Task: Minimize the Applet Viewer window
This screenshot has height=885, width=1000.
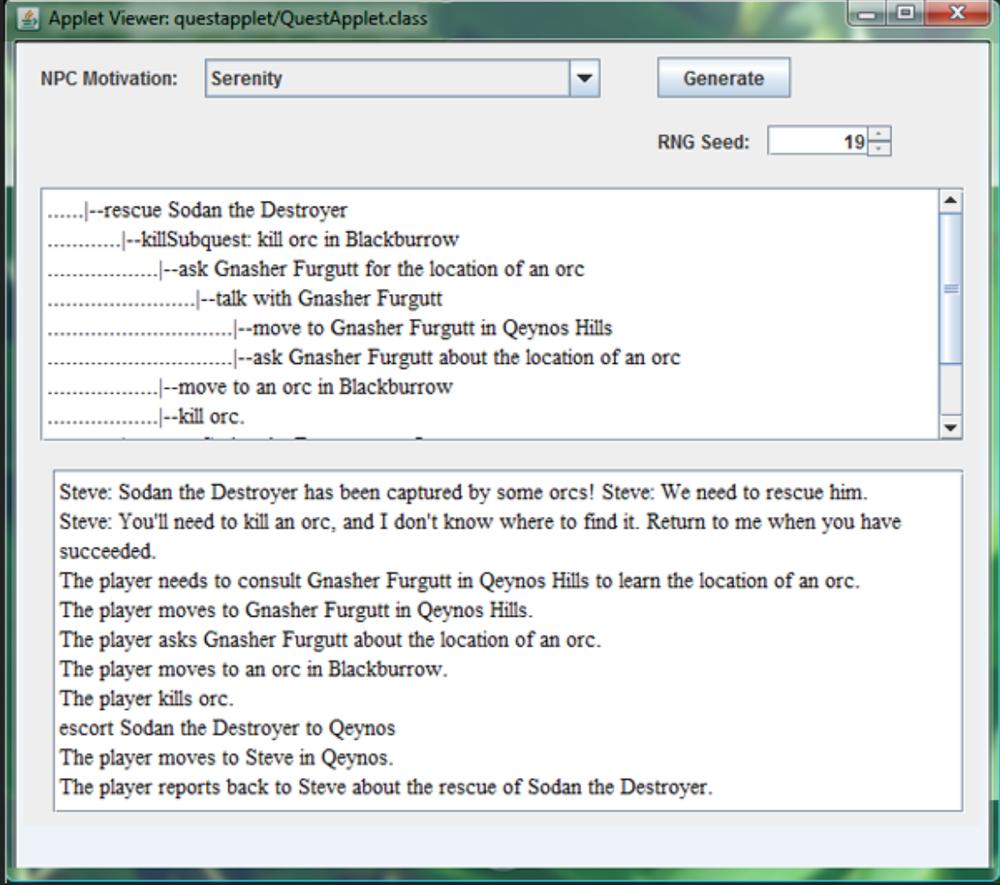Action: pyautogui.click(x=867, y=13)
